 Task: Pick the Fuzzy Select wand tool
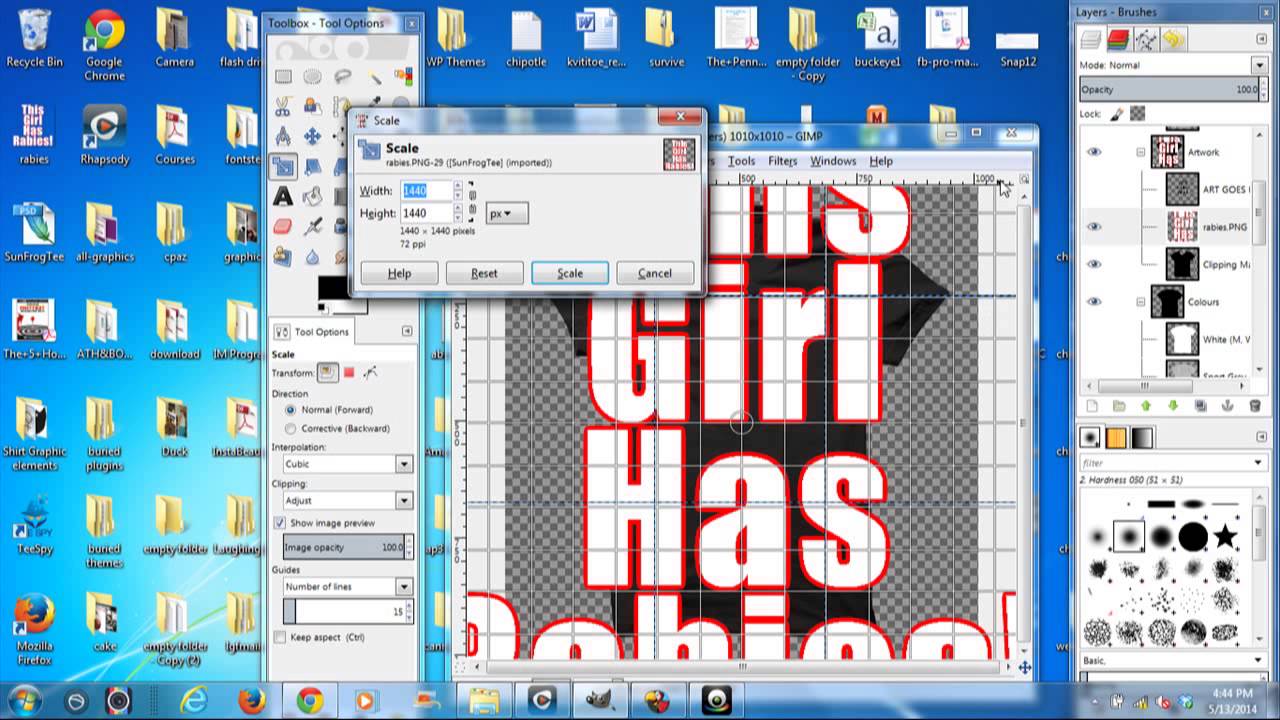point(374,77)
